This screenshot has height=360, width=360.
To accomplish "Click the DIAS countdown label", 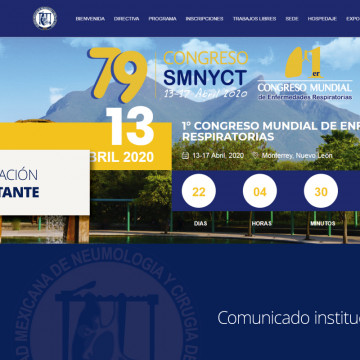I will click(x=201, y=223).
